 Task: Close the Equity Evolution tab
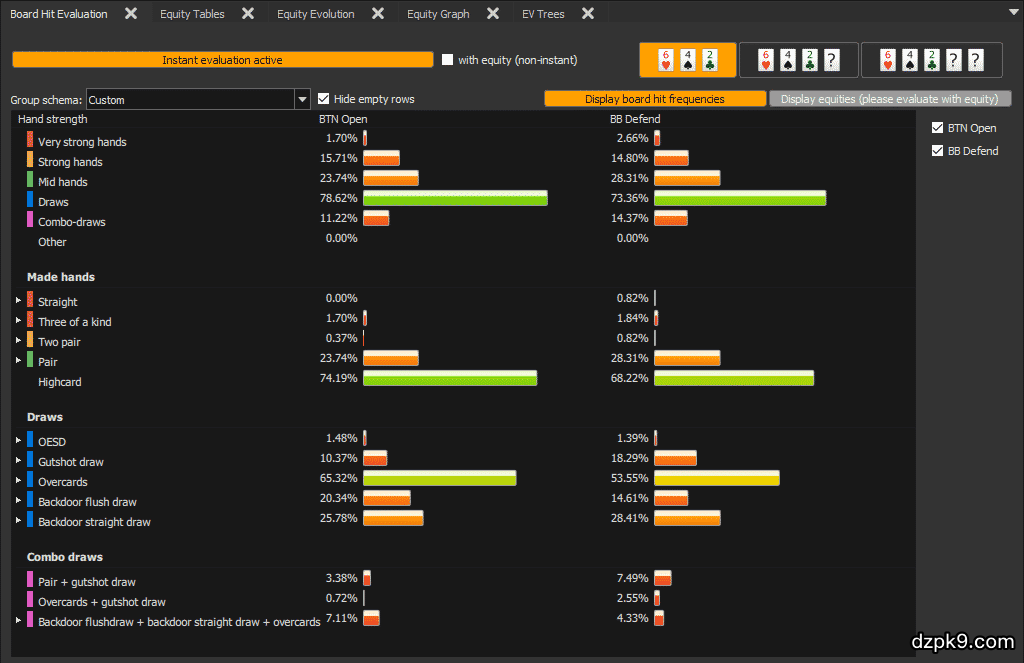[378, 14]
